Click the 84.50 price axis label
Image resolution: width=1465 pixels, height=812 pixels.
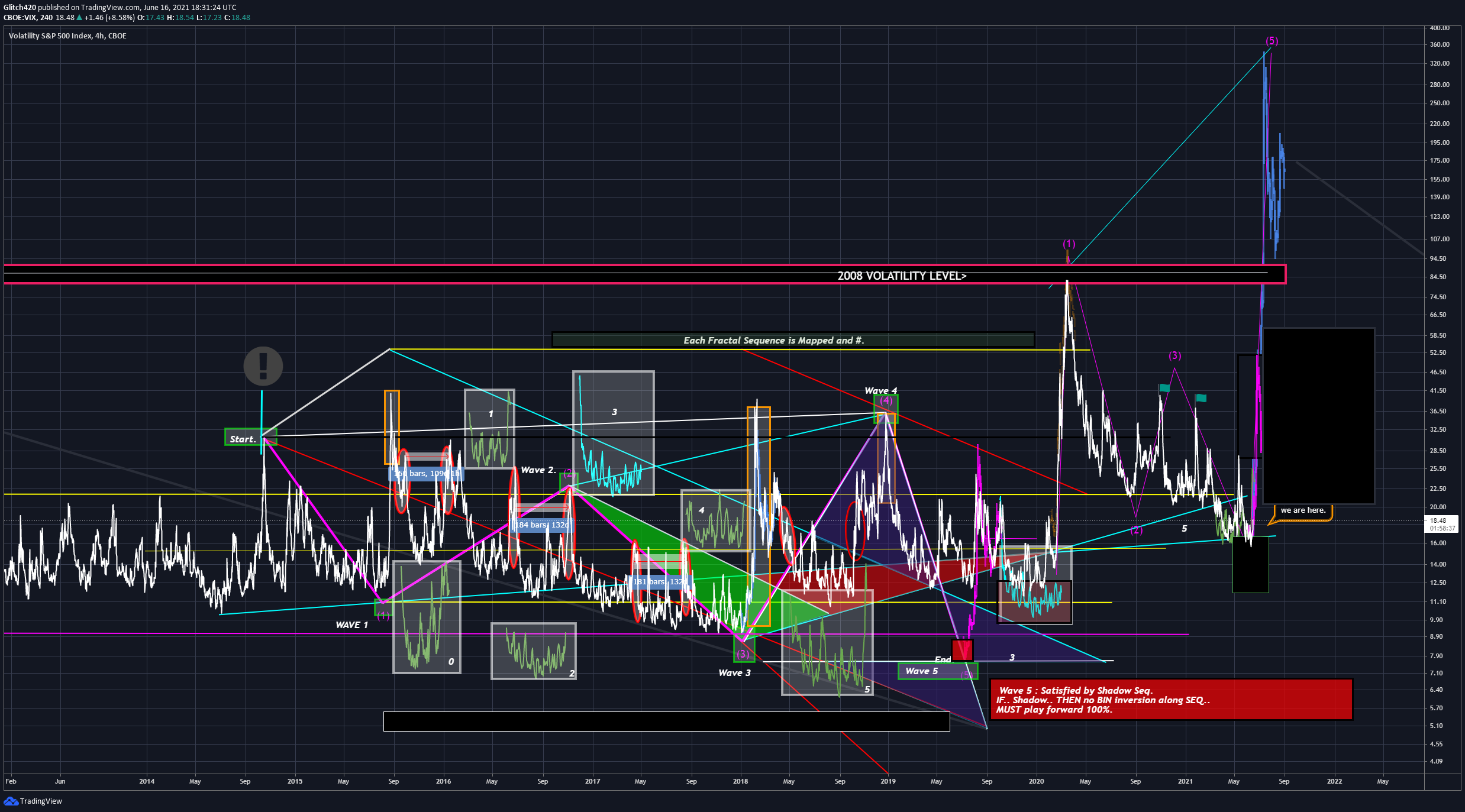click(1438, 277)
